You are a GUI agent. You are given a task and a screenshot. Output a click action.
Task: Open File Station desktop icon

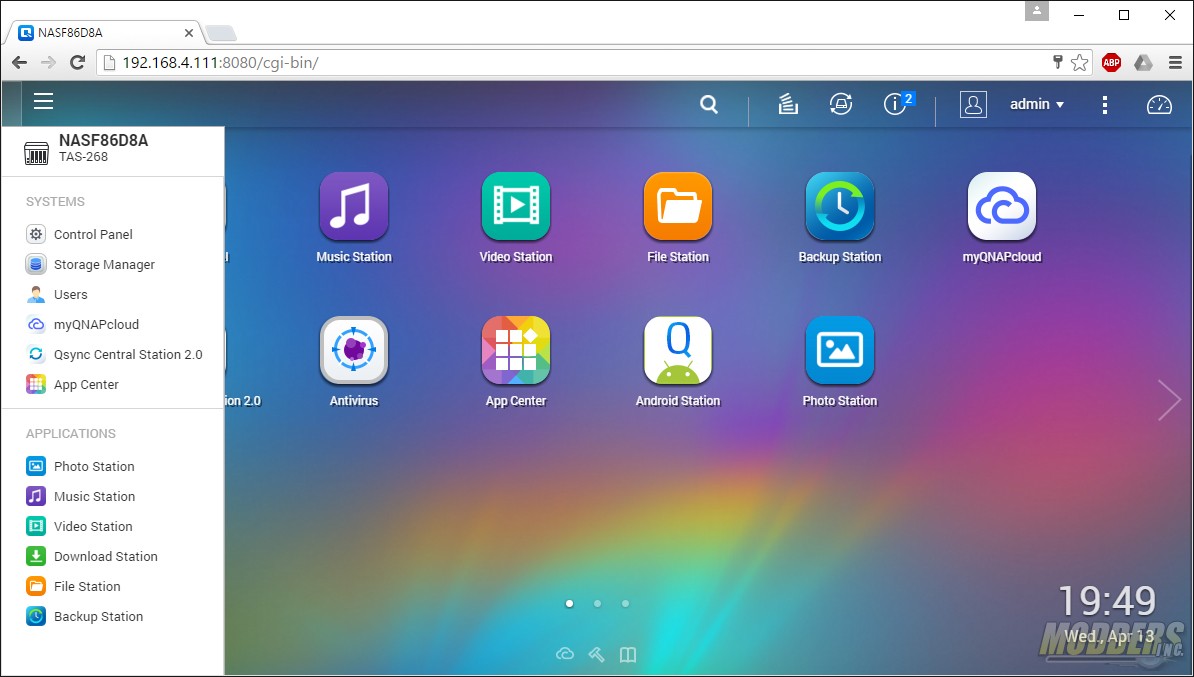[x=678, y=206]
